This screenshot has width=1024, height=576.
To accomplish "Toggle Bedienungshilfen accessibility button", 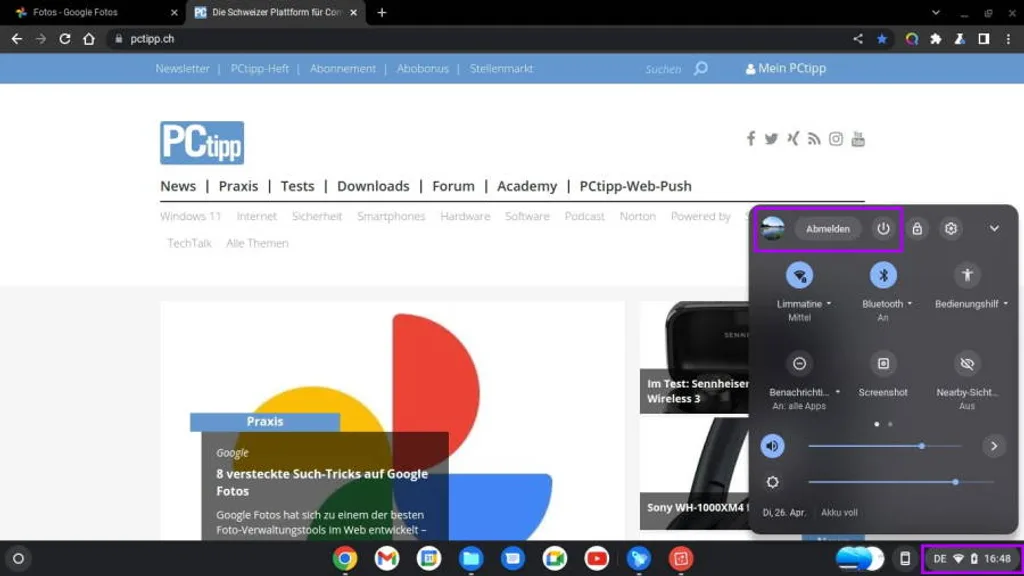I will (x=967, y=276).
